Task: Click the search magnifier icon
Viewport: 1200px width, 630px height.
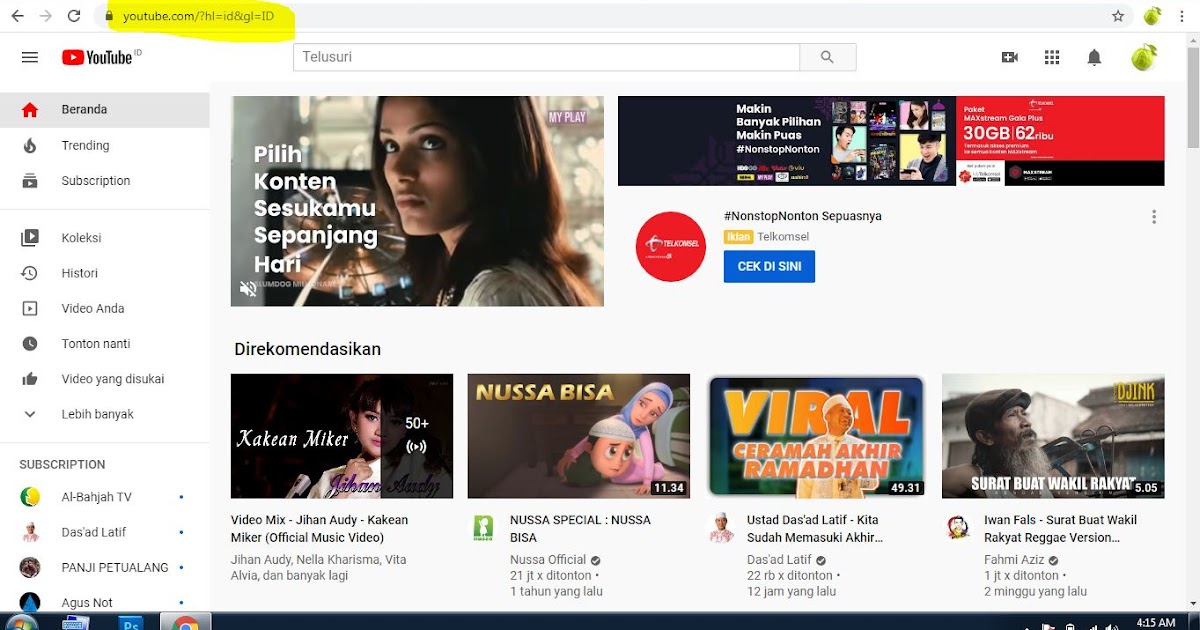Action: [x=827, y=57]
